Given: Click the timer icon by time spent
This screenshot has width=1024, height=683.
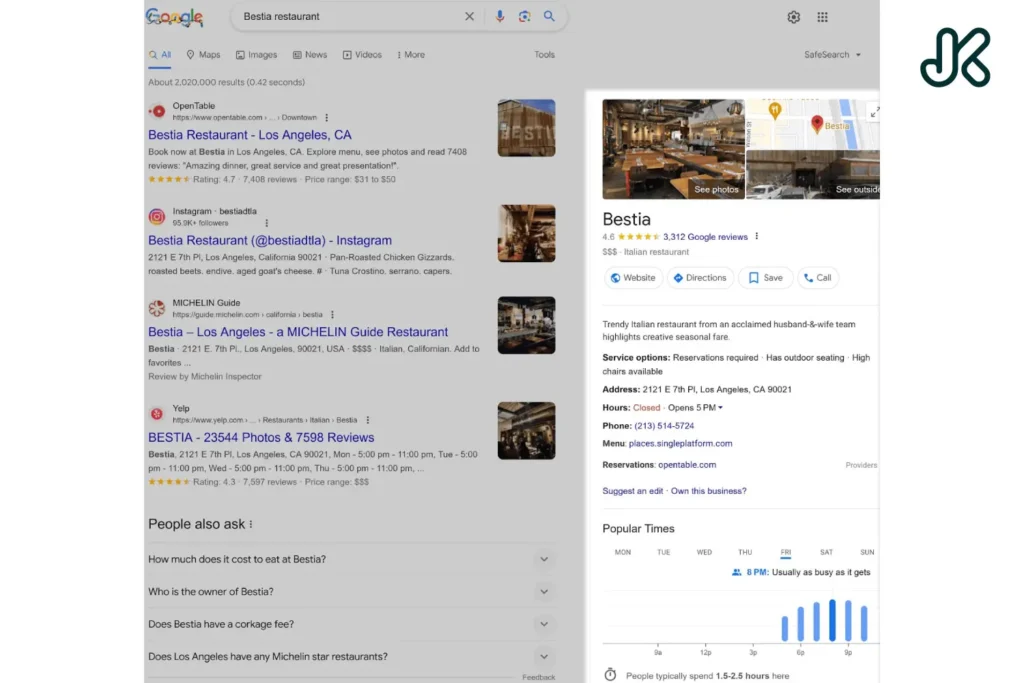Looking at the screenshot, I should (x=610, y=675).
